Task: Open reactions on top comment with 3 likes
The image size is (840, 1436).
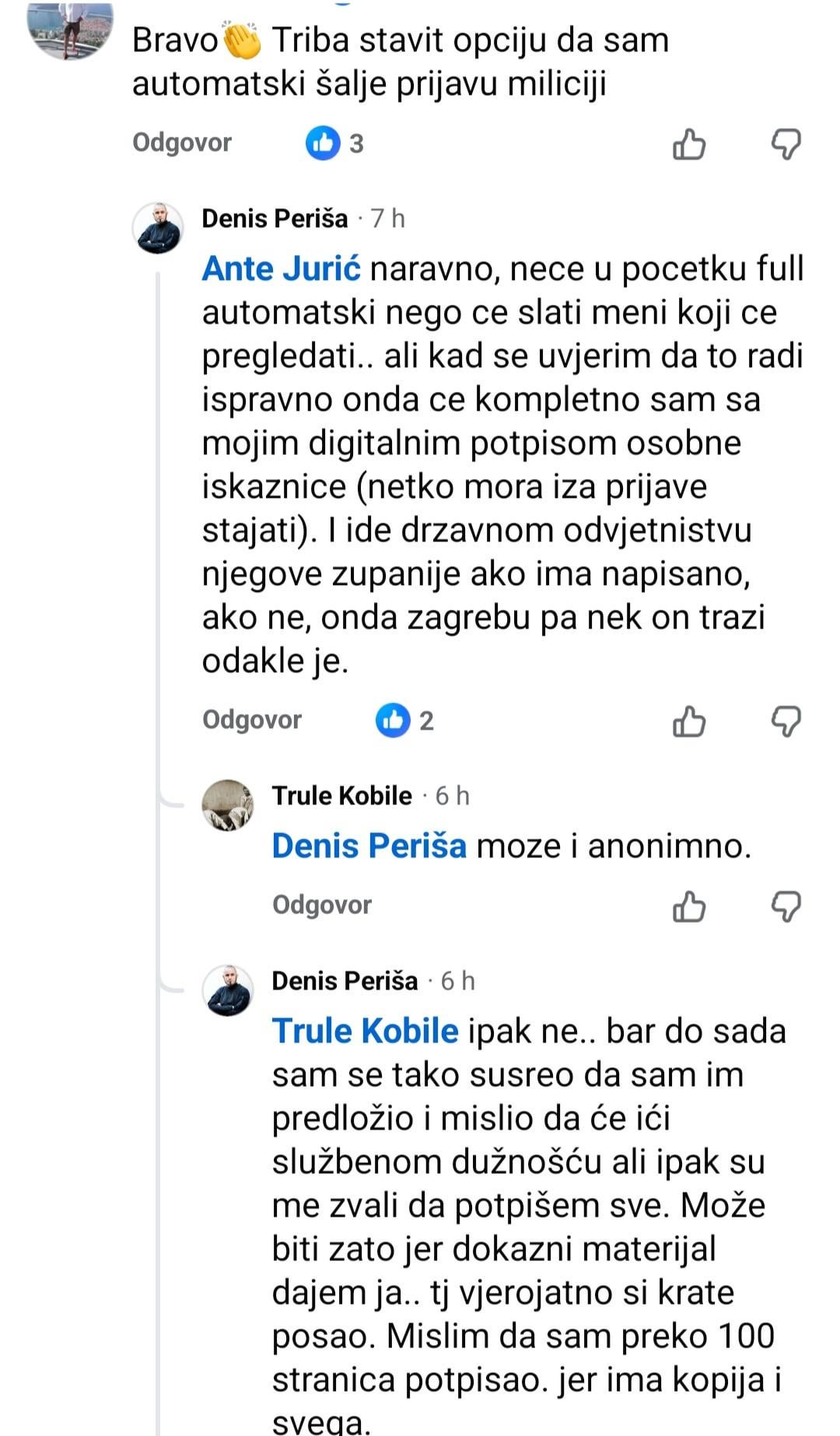Action: click(x=334, y=144)
